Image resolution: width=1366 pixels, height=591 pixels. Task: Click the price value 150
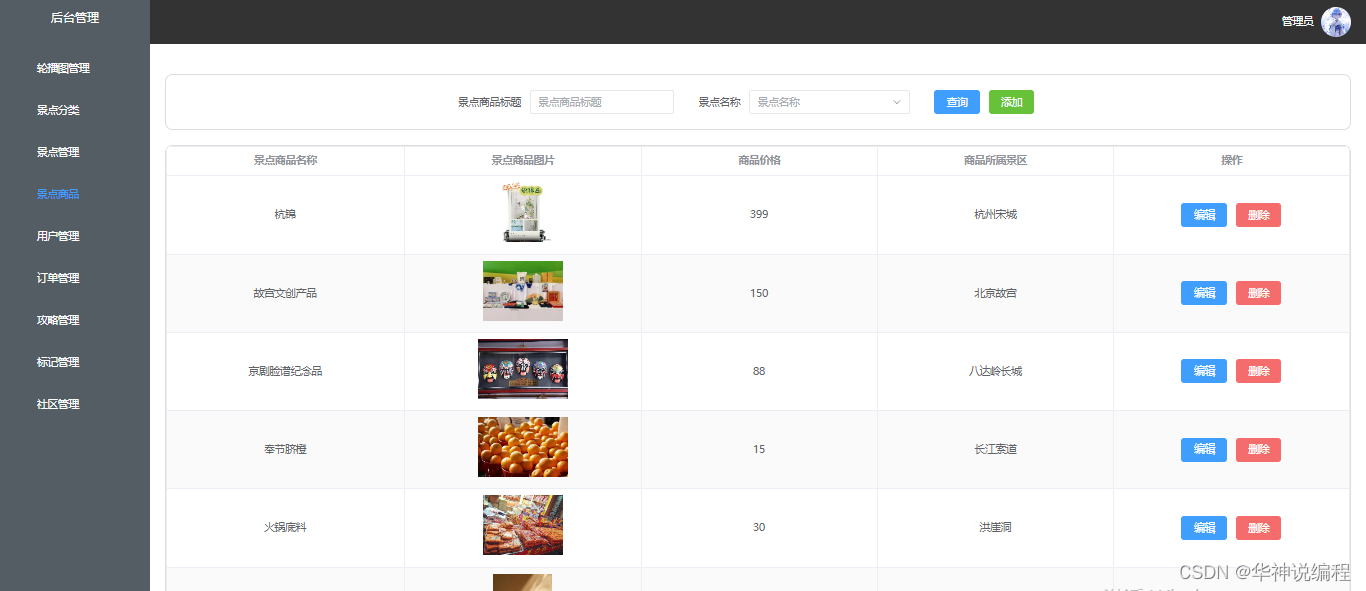[x=759, y=293]
